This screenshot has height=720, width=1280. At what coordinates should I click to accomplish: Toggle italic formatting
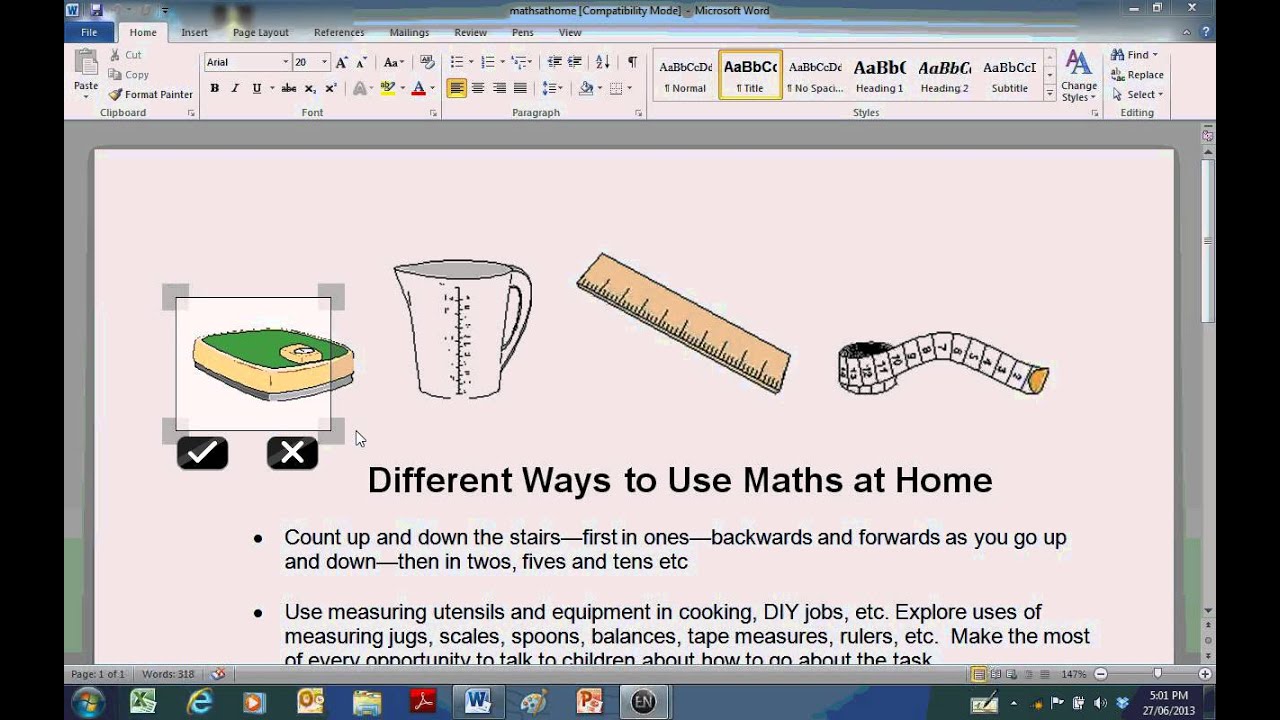click(235, 88)
